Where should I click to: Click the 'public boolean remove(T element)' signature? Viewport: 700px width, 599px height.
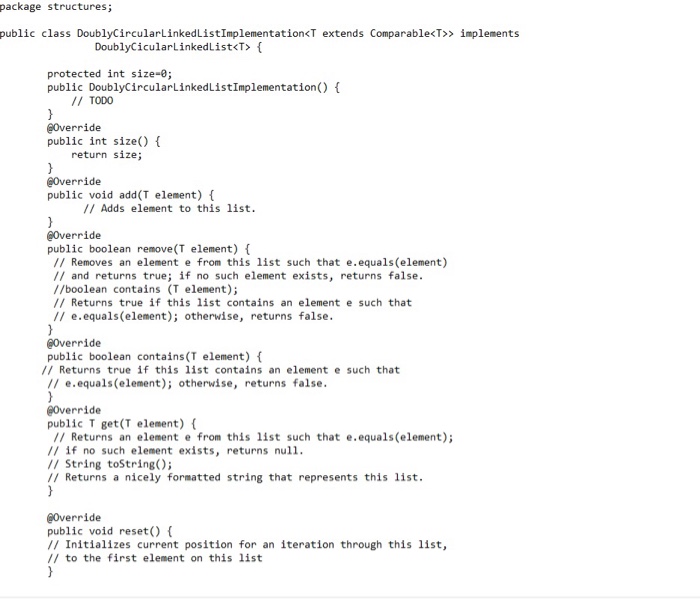(149, 249)
